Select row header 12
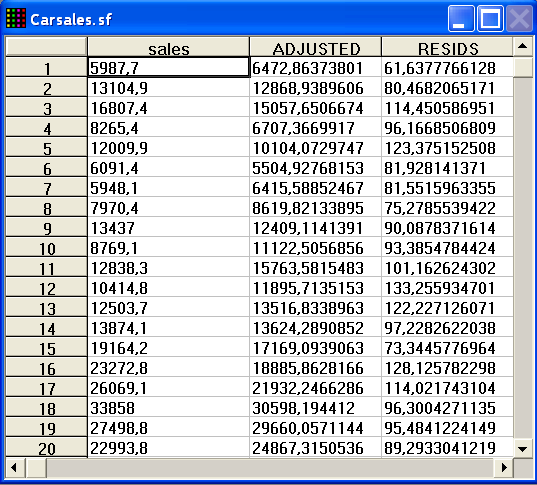This screenshot has width=537, height=485. pos(46,287)
